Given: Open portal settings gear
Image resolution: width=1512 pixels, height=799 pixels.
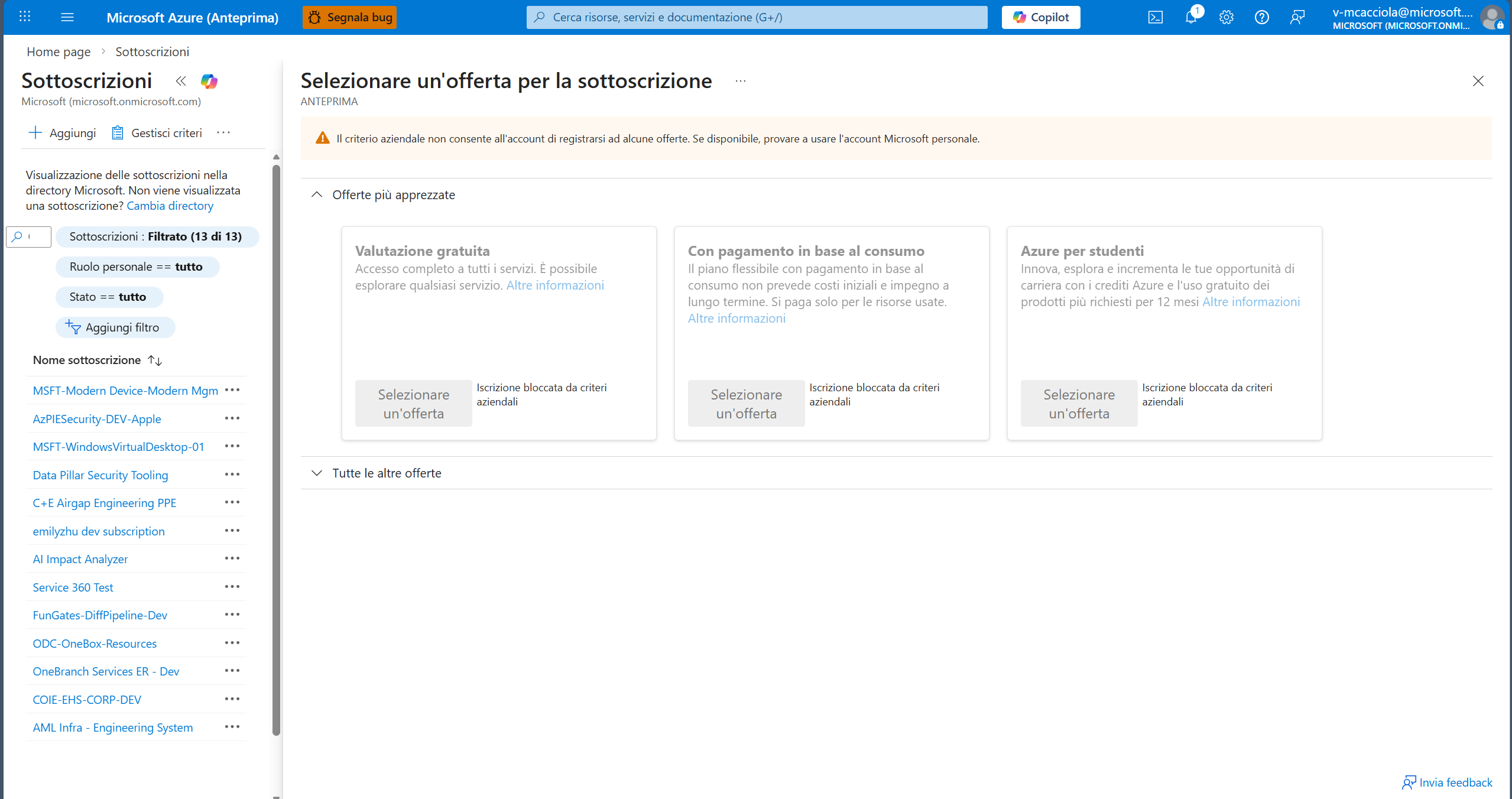Looking at the screenshot, I should click(1227, 17).
